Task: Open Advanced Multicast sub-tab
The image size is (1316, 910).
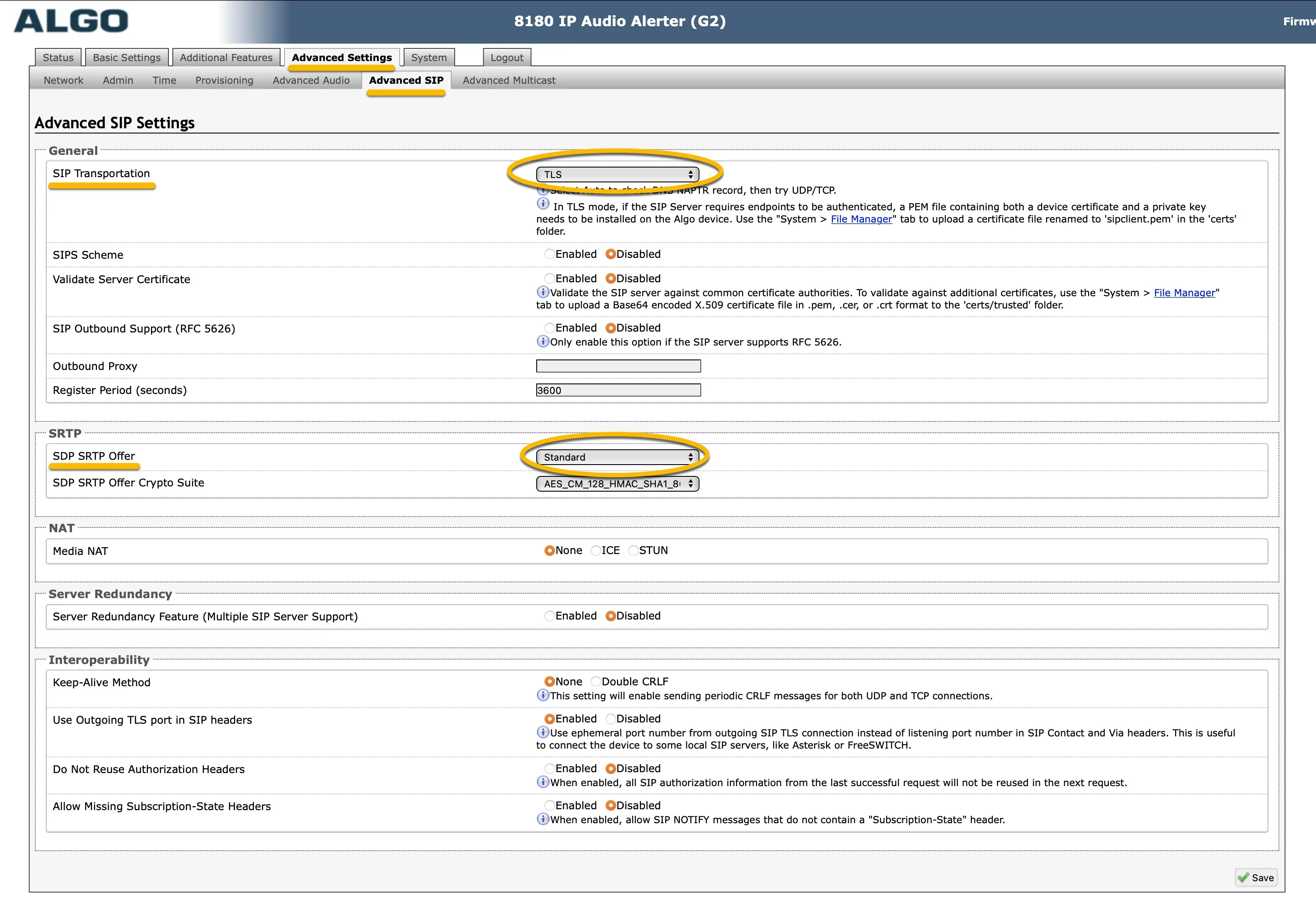Action: point(509,80)
